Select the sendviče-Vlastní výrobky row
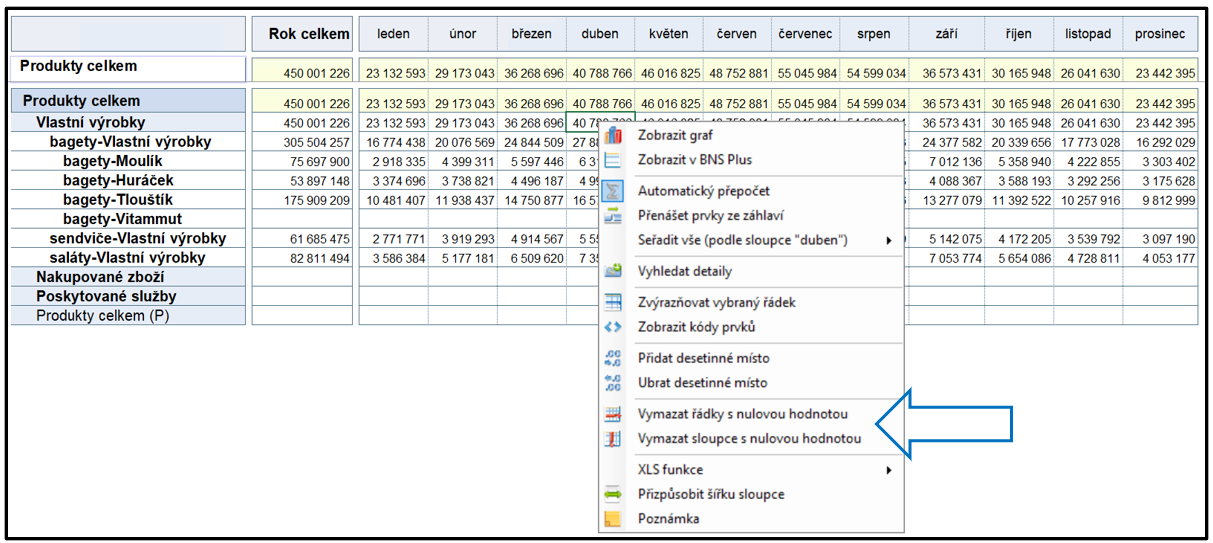 pyautogui.click(x=129, y=238)
